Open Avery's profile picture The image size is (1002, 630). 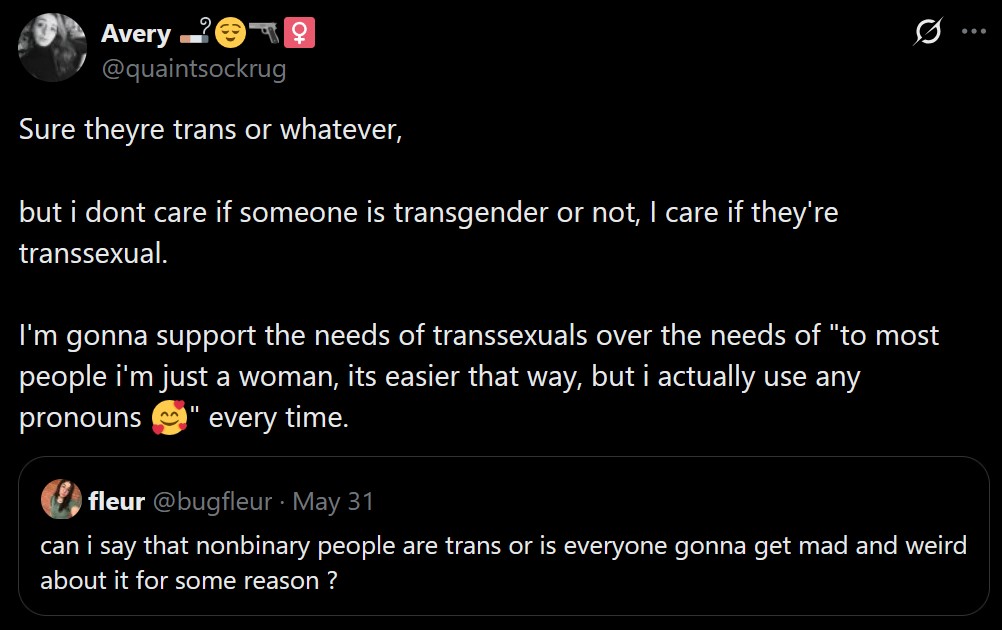[52, 48]
